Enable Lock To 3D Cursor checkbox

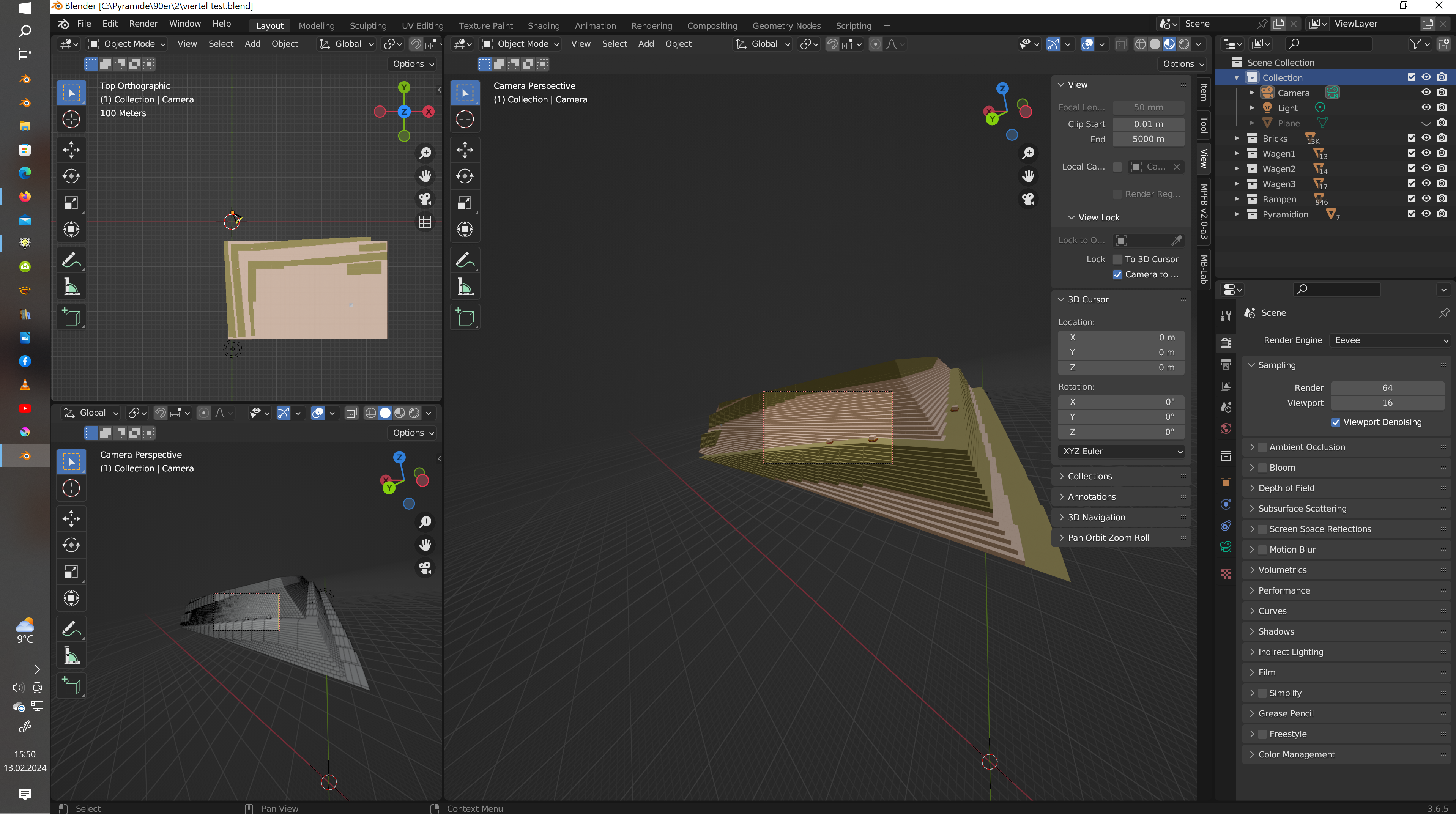click(1117, 260)
